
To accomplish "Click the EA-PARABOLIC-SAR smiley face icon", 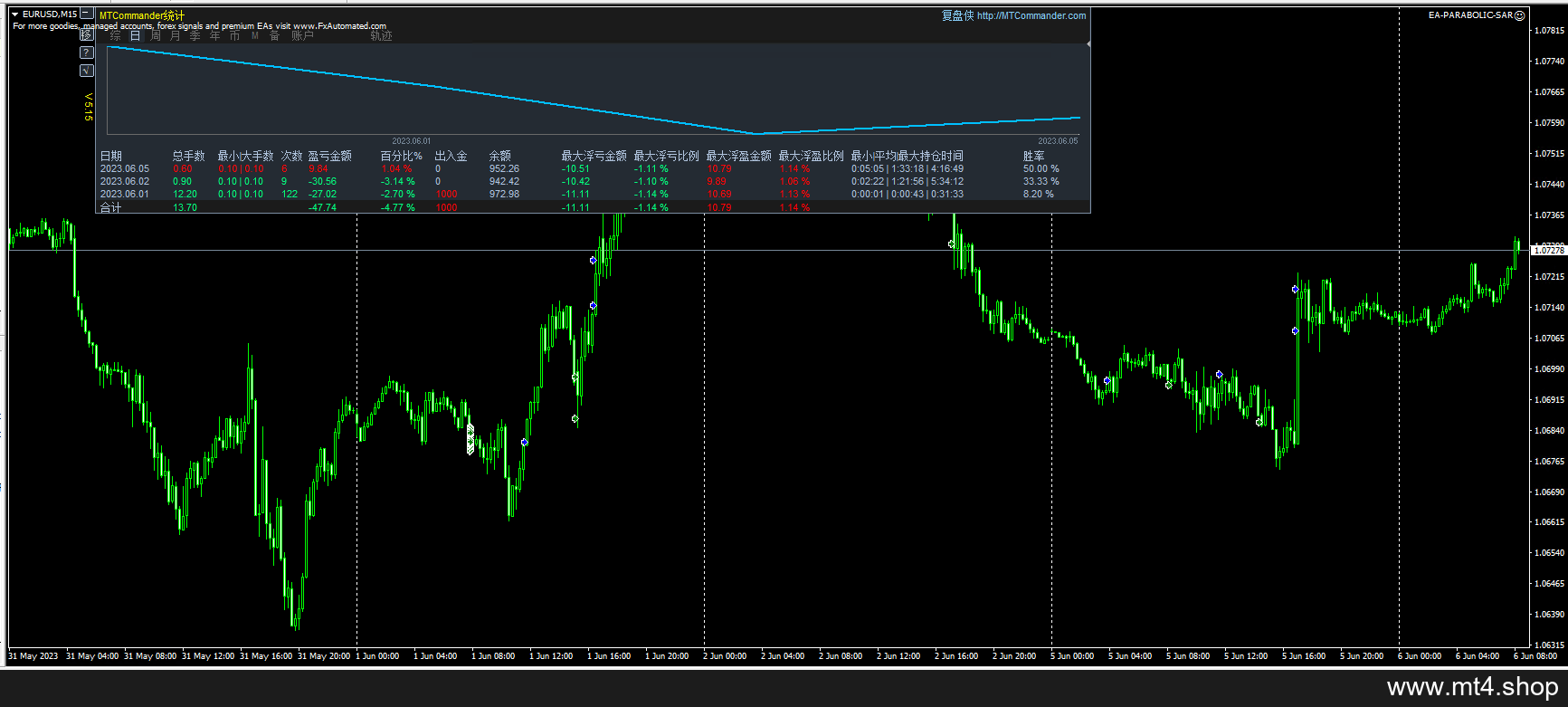I will click(1520, 15).
